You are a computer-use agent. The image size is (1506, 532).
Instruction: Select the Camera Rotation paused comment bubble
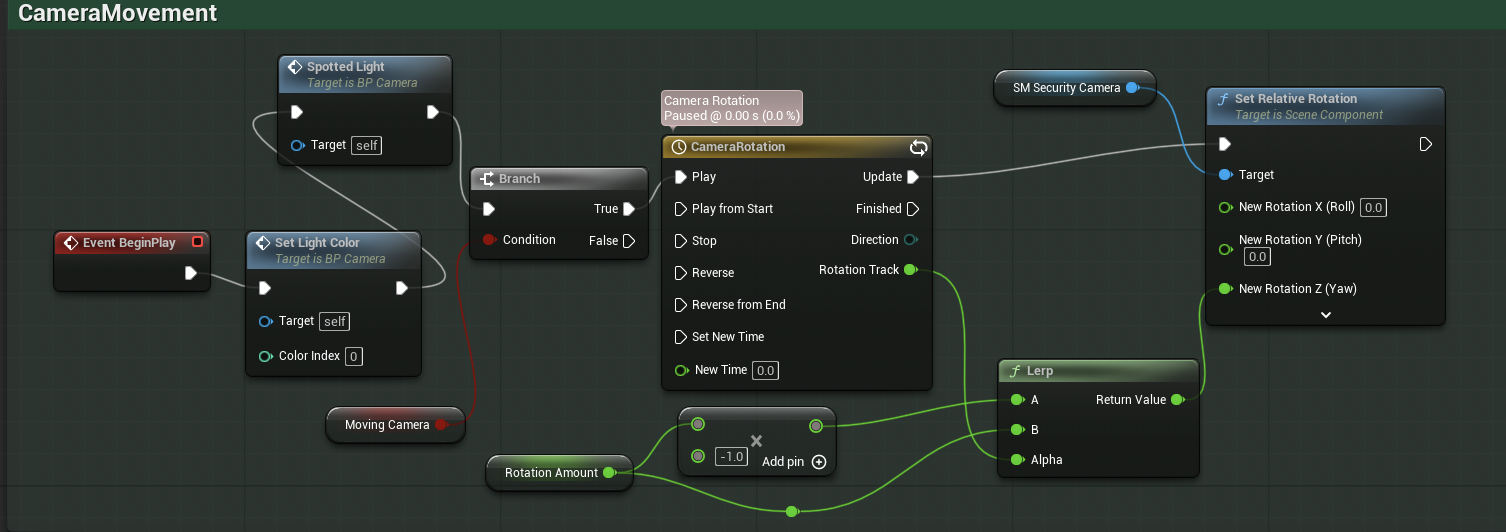point(732,108)
